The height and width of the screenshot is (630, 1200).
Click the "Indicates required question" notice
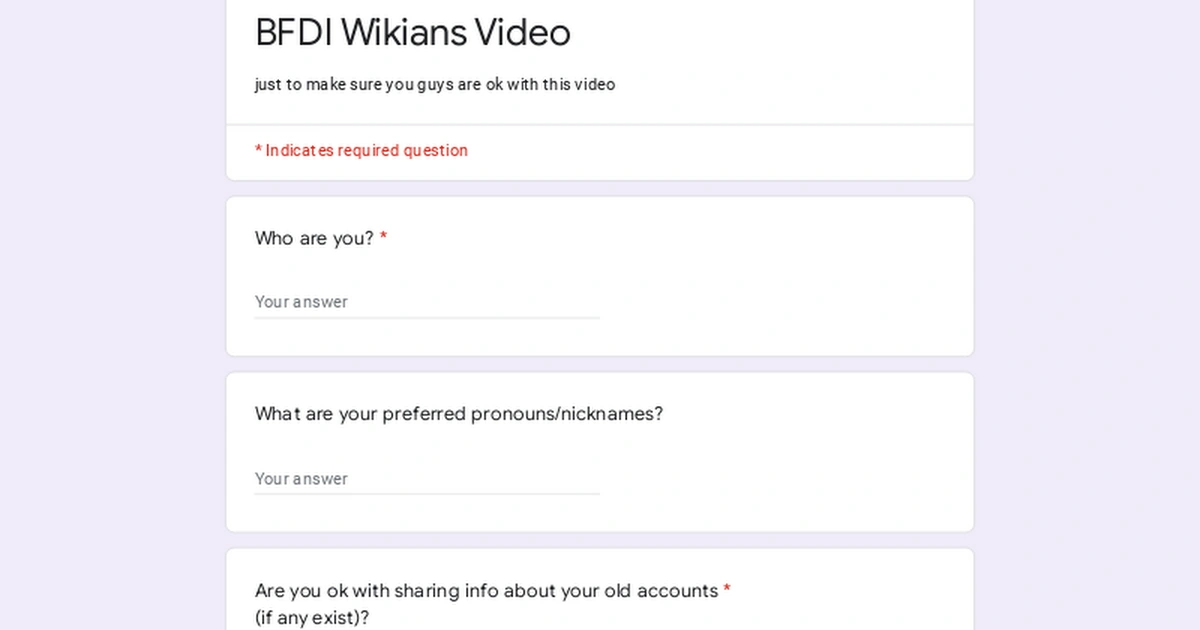361,150
